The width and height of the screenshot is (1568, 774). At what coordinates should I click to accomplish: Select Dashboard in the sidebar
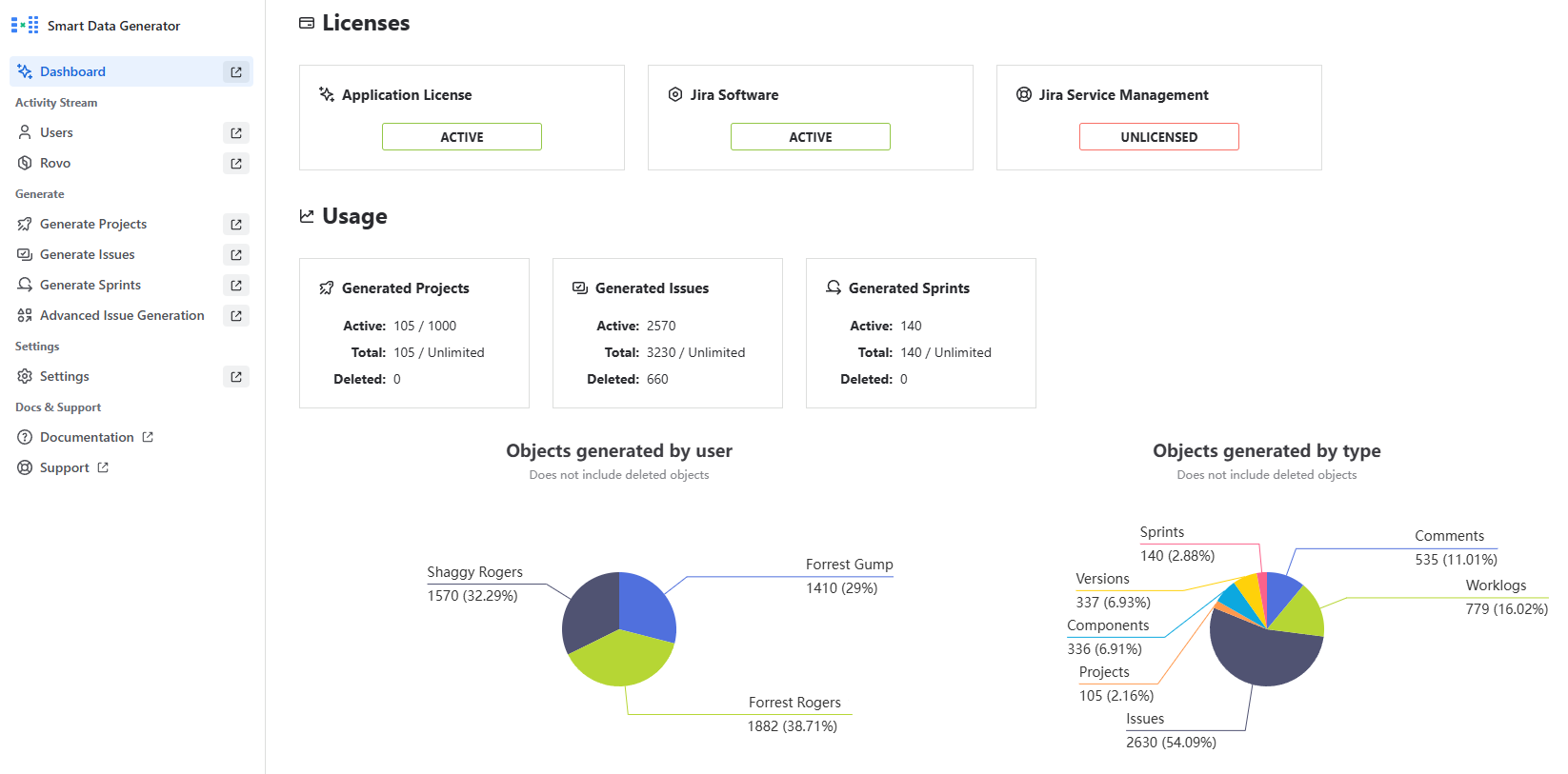[131, 71]
